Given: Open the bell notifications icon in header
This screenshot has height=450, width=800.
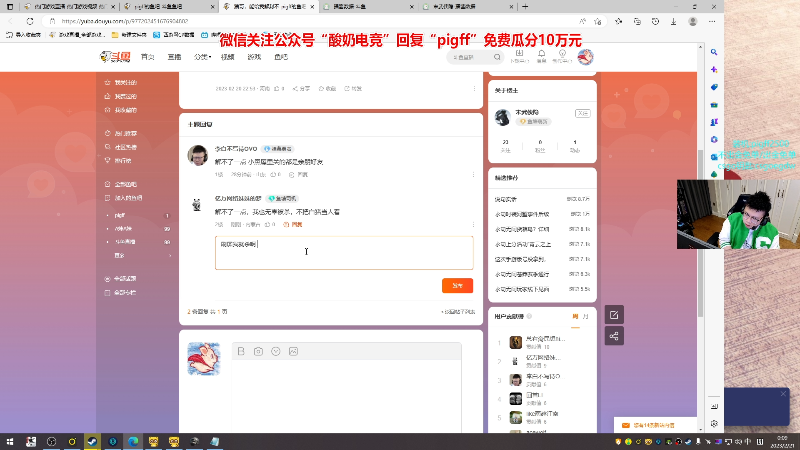Looking at the screenshot, I should click(541, 56).
